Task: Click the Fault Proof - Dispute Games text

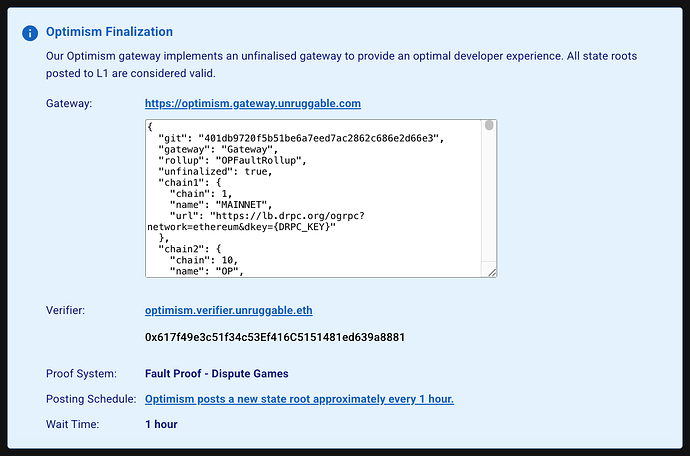Action: point(217,374)
